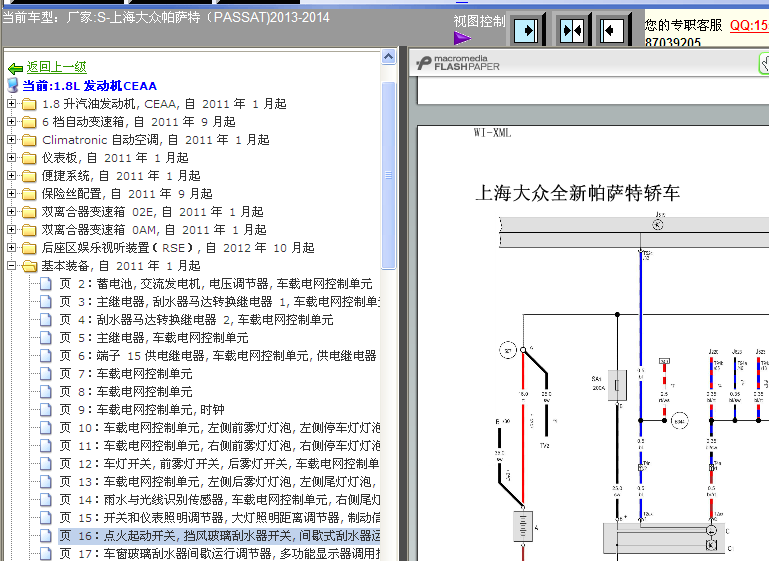Expand 保险丝配置 folder node
Screen dimensions: 769x561
pos(11,194)
